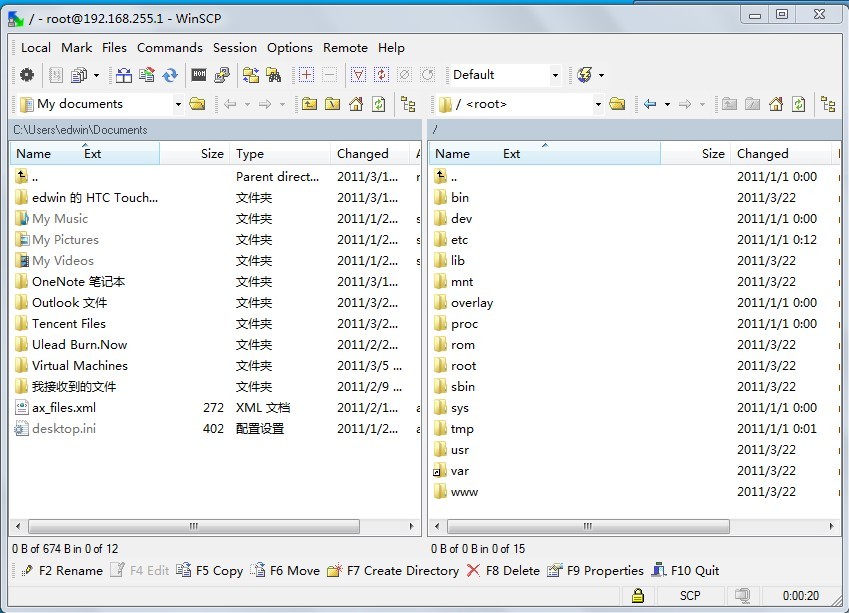
Task: Click the Unselect files minus icon
Action: tap(329, 75)
